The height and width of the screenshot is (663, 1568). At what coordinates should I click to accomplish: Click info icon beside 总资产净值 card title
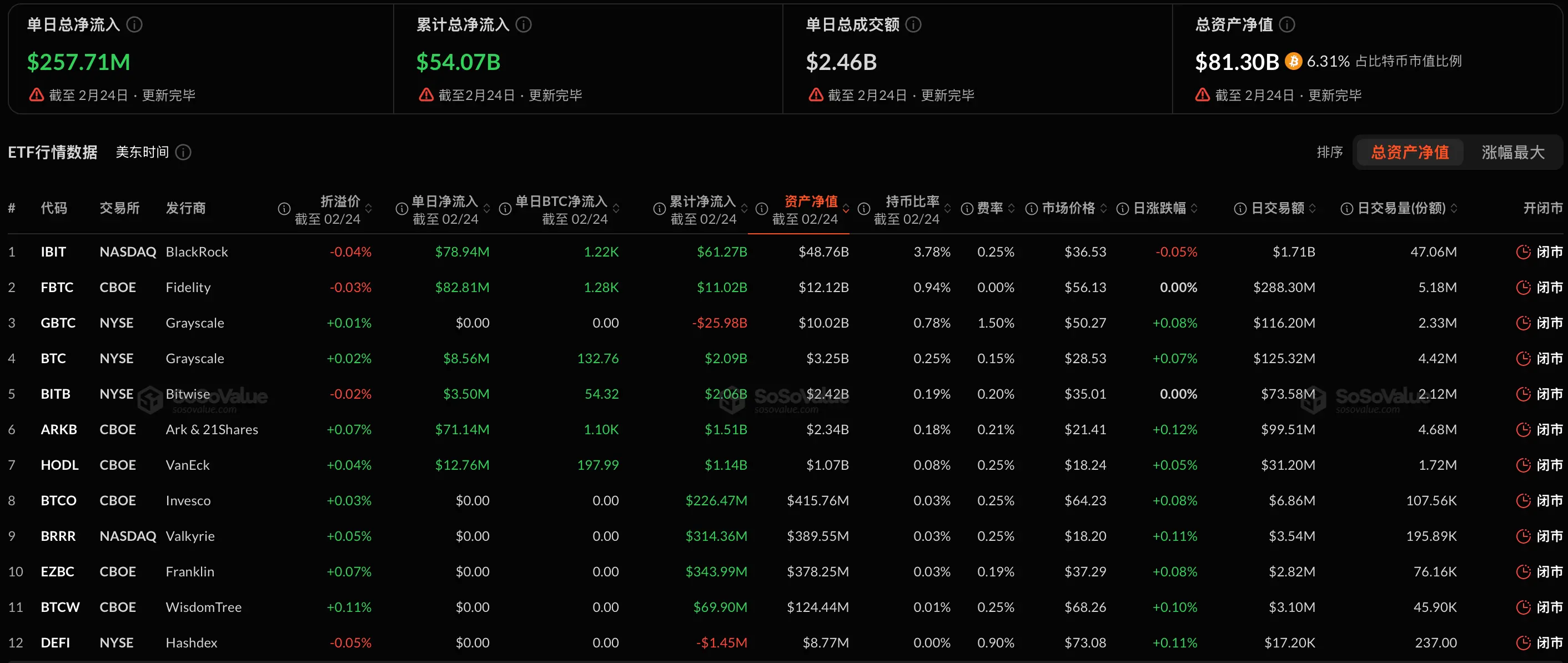1287,24
